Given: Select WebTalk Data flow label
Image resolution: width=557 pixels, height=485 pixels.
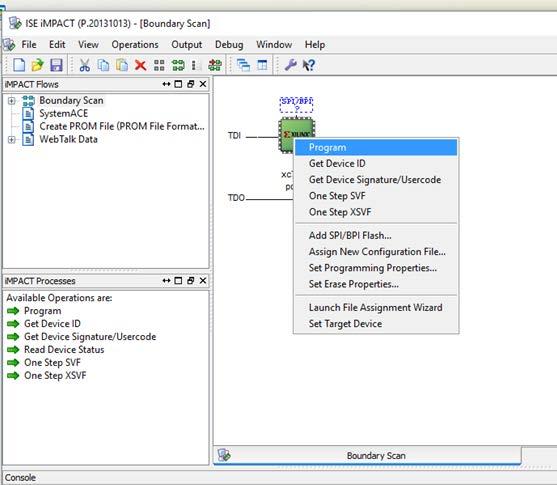Looking at the screenshot, I should (68, 139).
